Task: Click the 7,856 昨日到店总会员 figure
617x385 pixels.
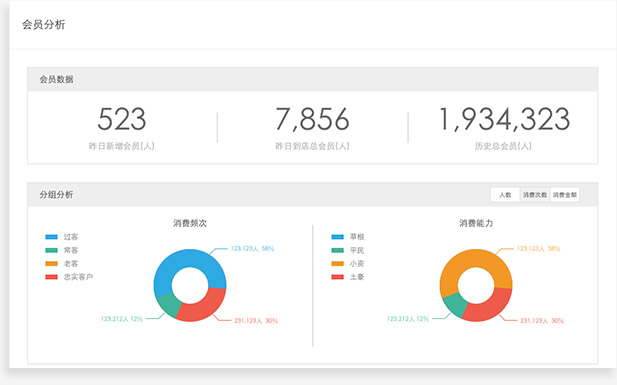Action: point(312,119)
